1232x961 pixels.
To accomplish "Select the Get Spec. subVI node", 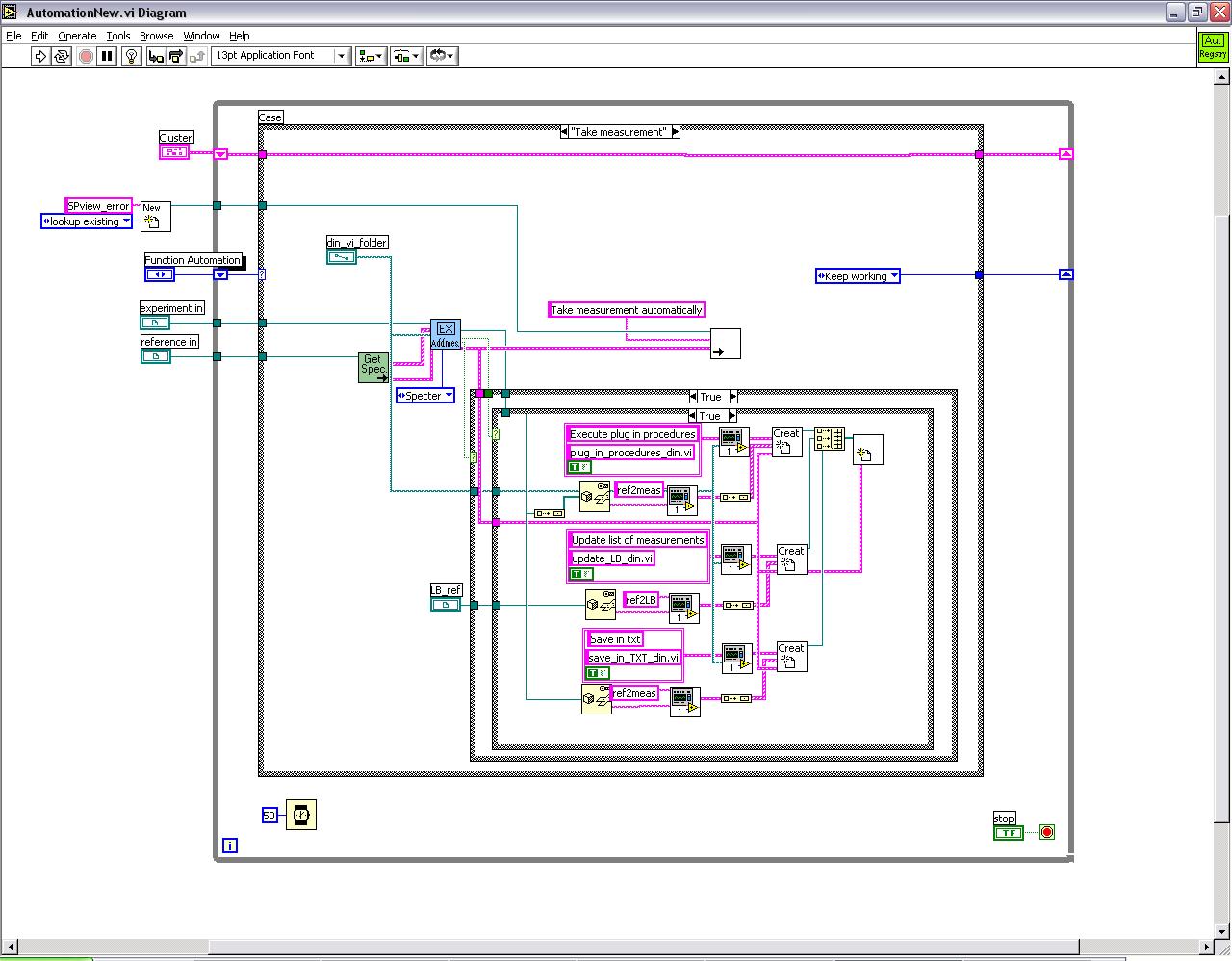I will (x=373, y=367).
